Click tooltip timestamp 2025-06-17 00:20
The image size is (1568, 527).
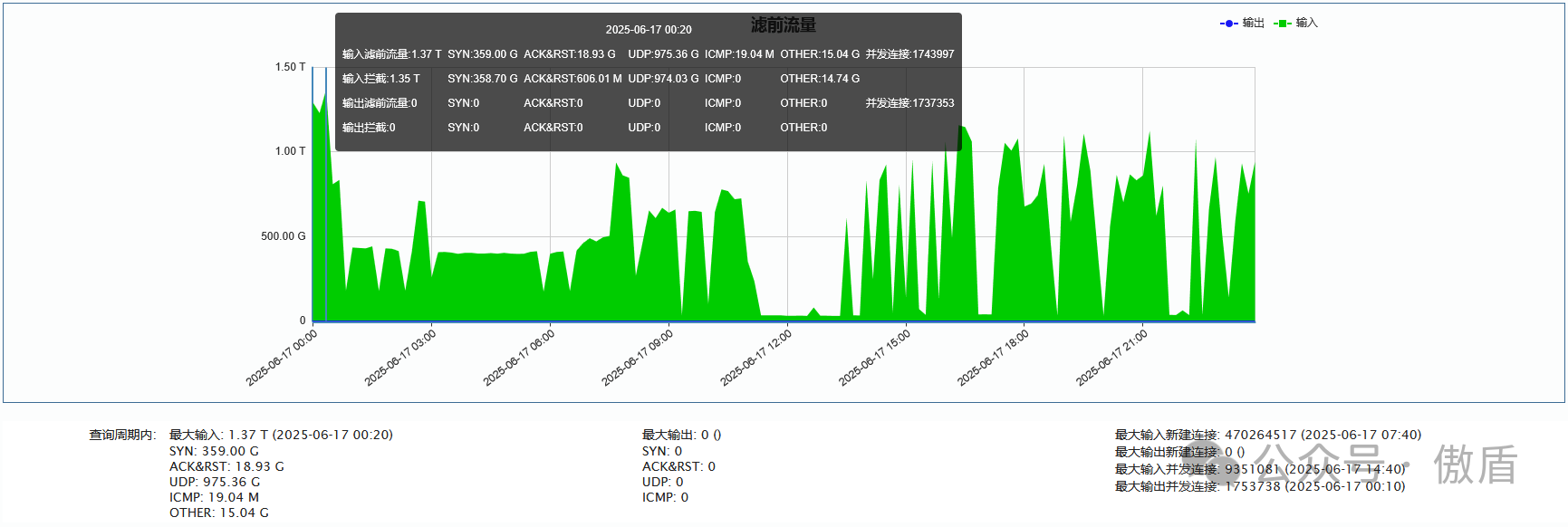[649, 30]
